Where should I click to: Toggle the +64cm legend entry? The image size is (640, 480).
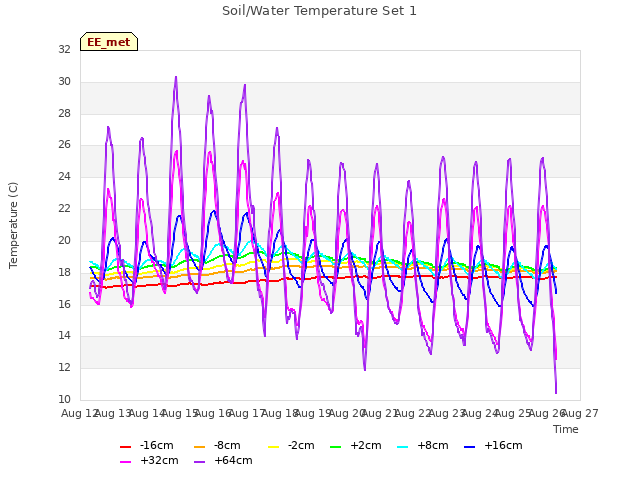coord(223,460)
